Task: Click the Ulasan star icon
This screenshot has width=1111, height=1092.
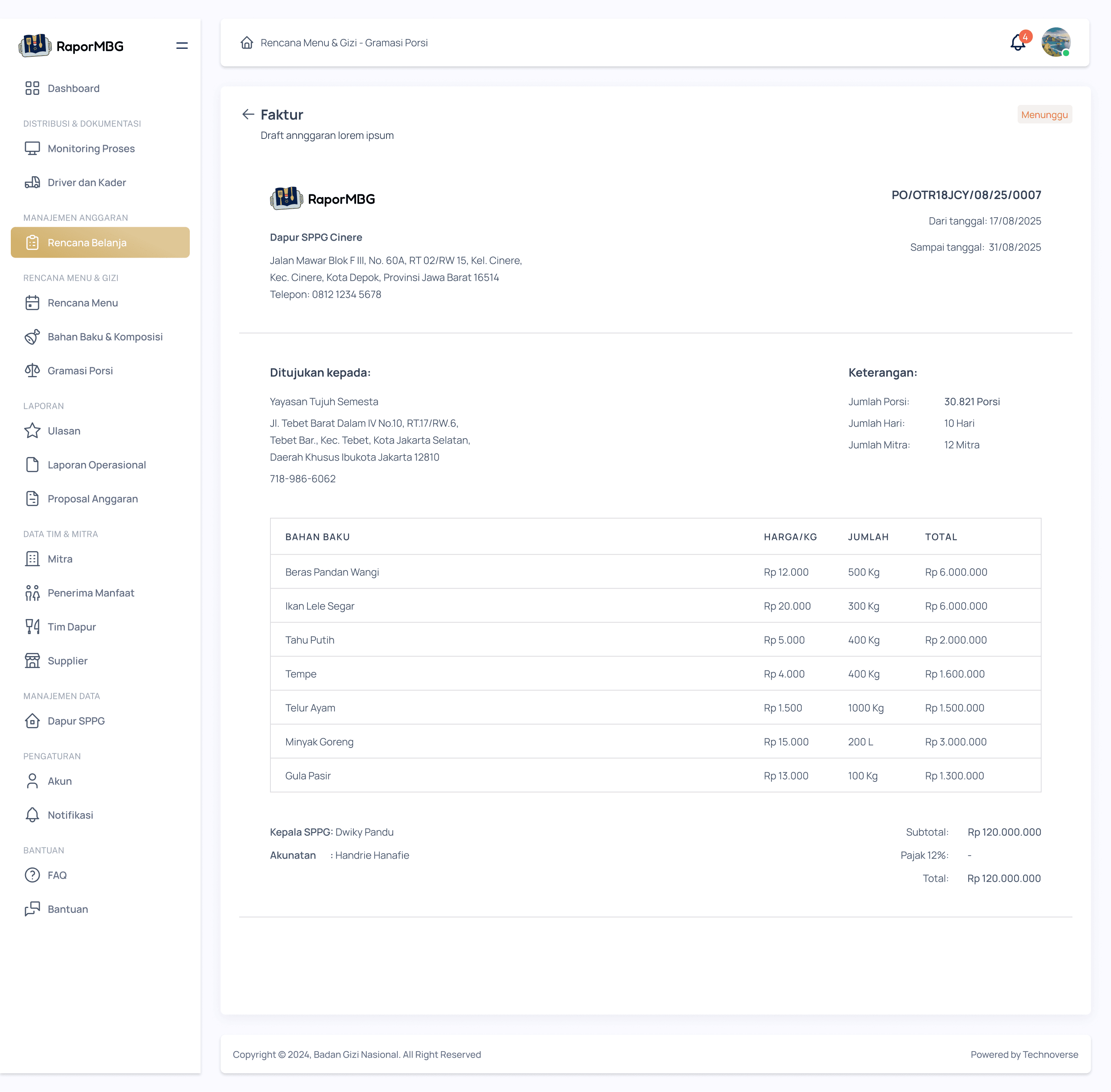Action: point(32,431)
